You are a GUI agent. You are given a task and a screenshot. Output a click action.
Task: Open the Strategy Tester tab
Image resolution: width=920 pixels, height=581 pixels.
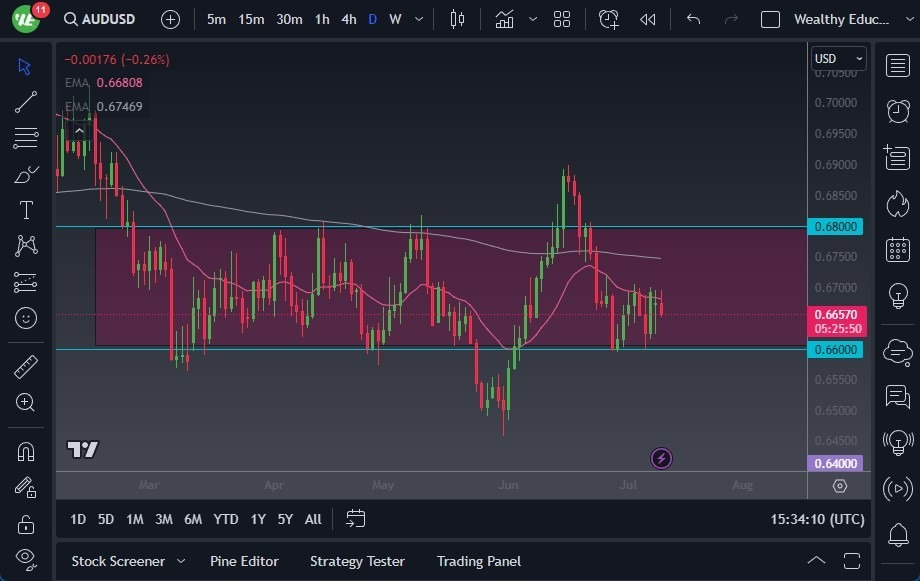[x=357, y=561]
